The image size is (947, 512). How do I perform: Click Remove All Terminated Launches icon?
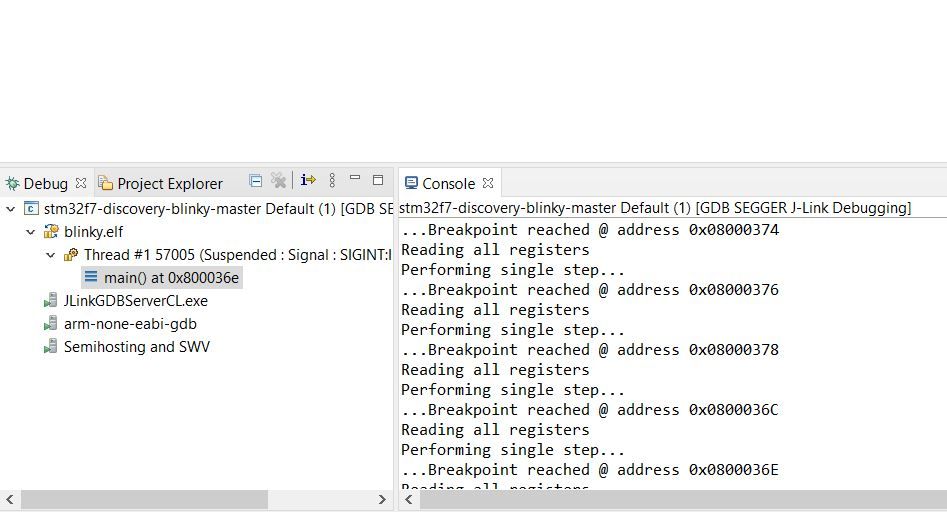pos(278,180)
